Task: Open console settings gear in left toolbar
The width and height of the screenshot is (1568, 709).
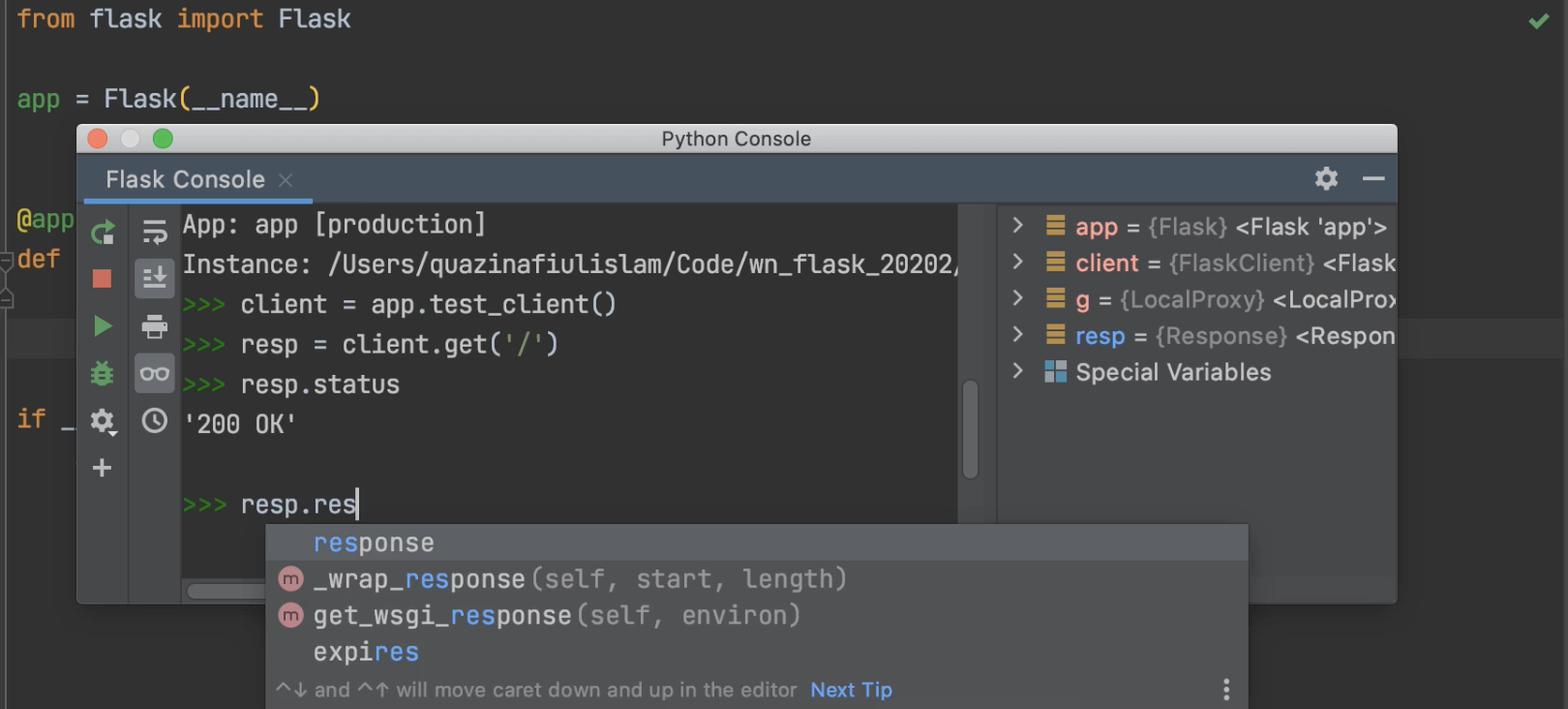Action: point(103,421)
